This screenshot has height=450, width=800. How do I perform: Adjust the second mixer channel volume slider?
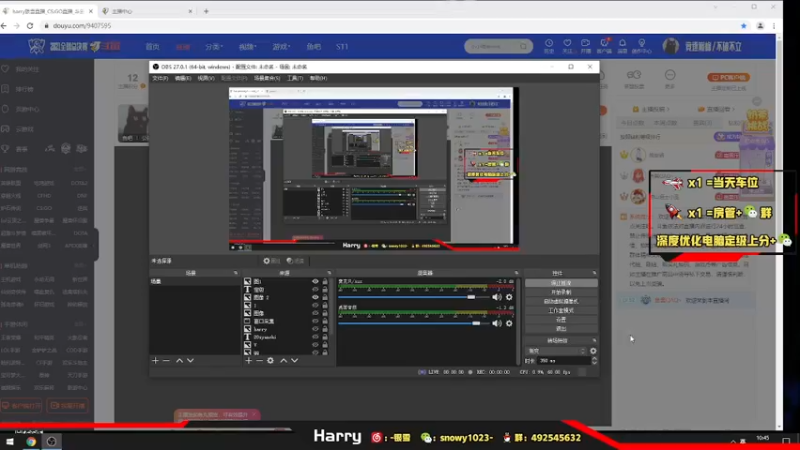point(476,323)
